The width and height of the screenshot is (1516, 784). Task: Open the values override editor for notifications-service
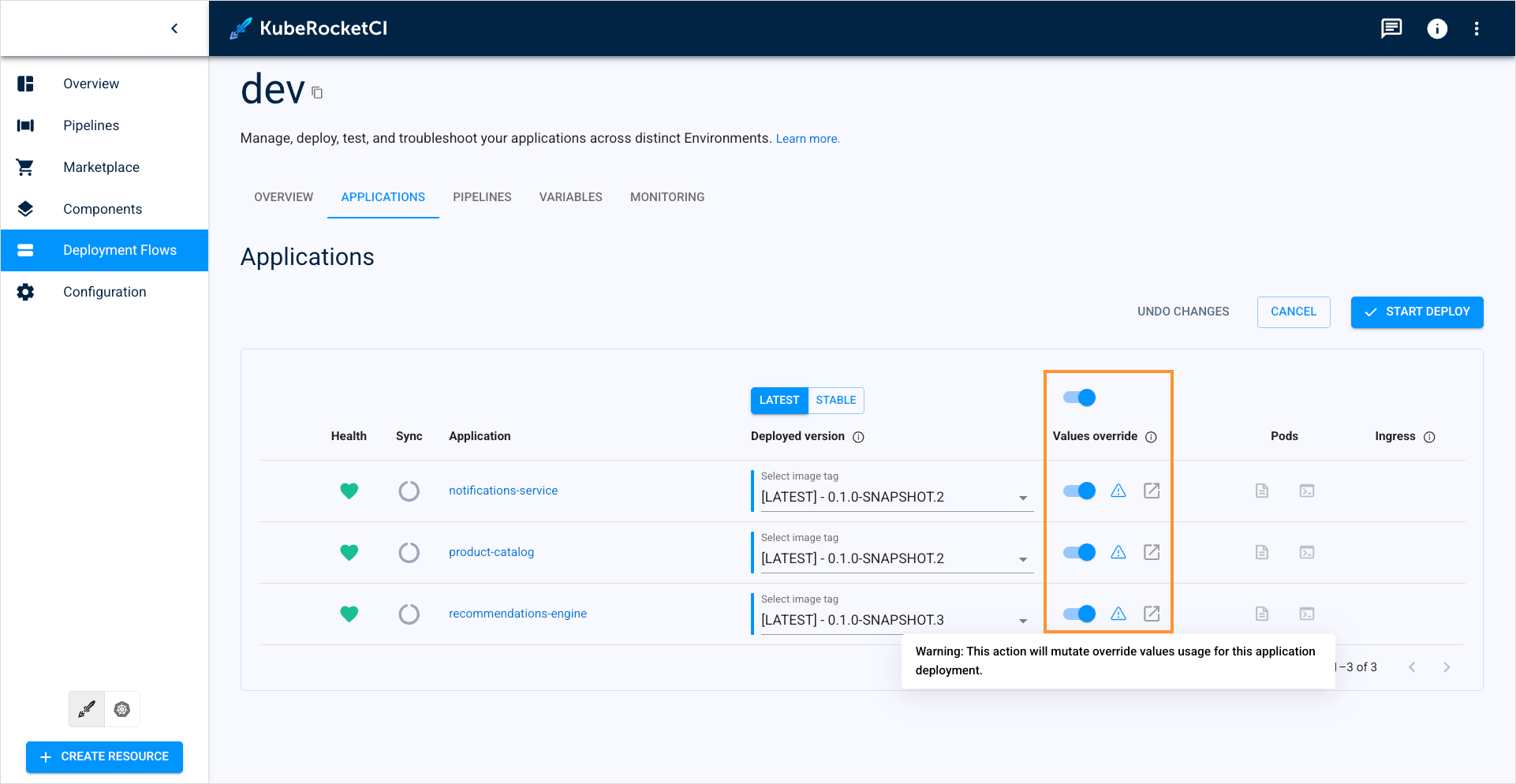1151,491
